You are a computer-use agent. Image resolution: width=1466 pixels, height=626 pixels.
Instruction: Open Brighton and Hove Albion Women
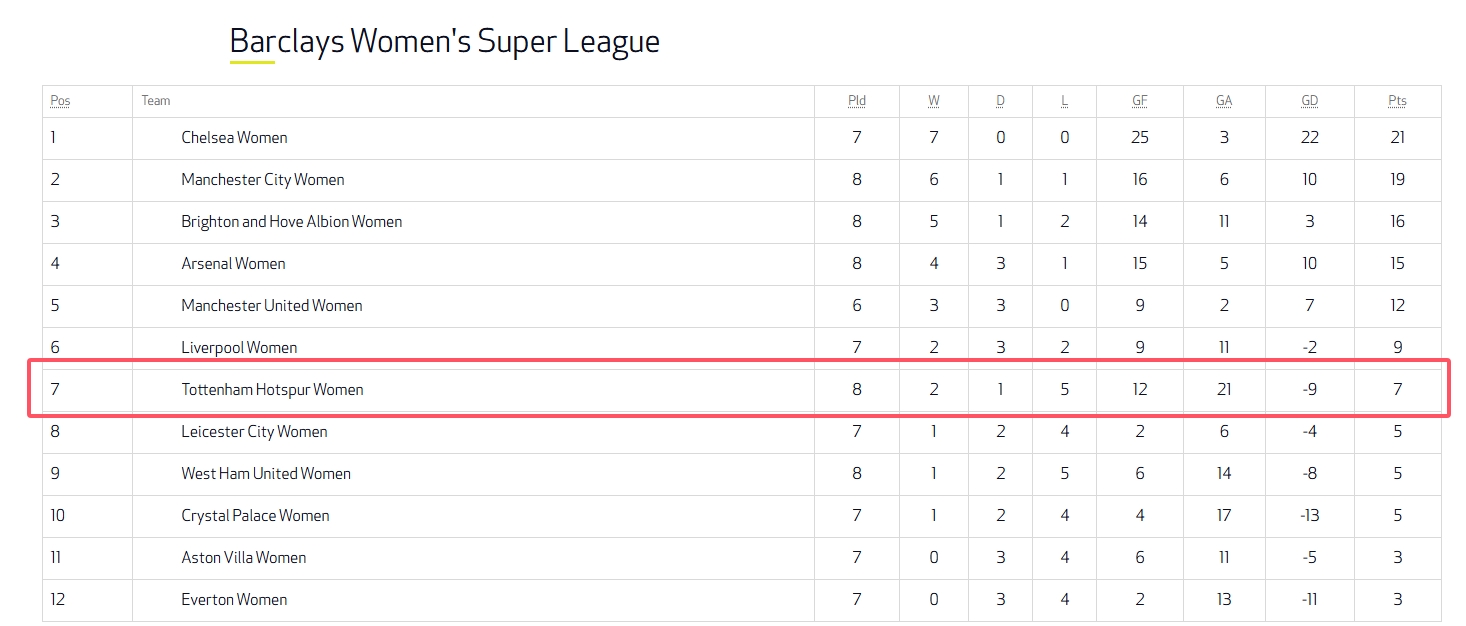(x=291, y=222)
